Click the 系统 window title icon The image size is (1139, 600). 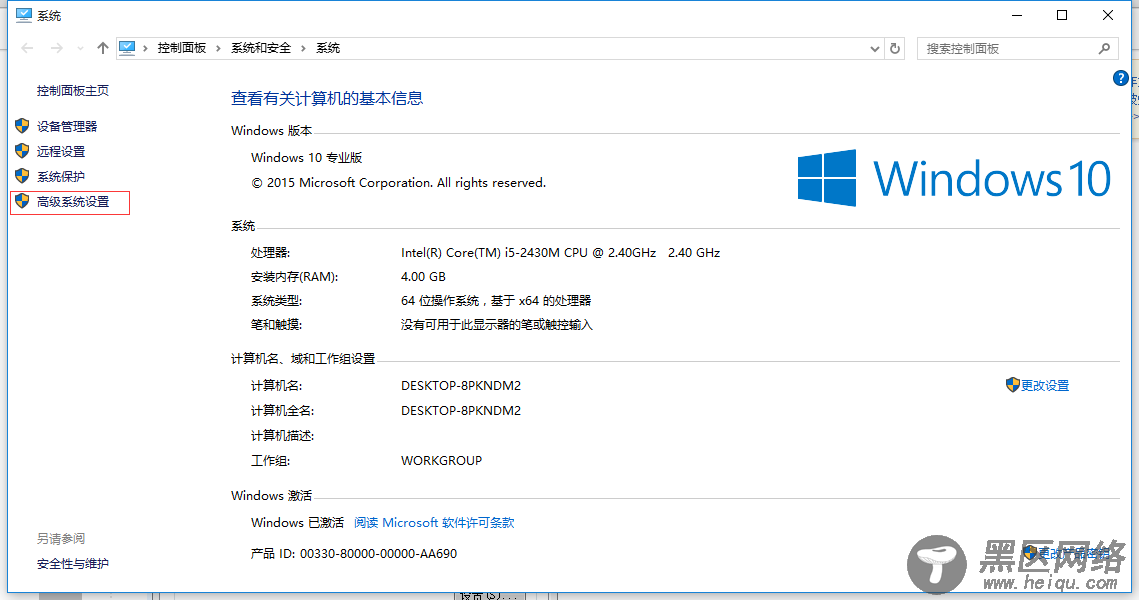coord(24,15)
